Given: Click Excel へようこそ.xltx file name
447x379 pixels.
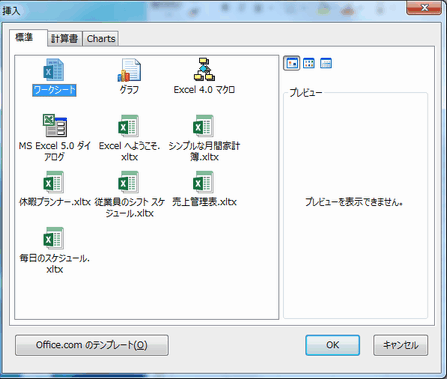Looking at the screenshot, I should (129, 151).
